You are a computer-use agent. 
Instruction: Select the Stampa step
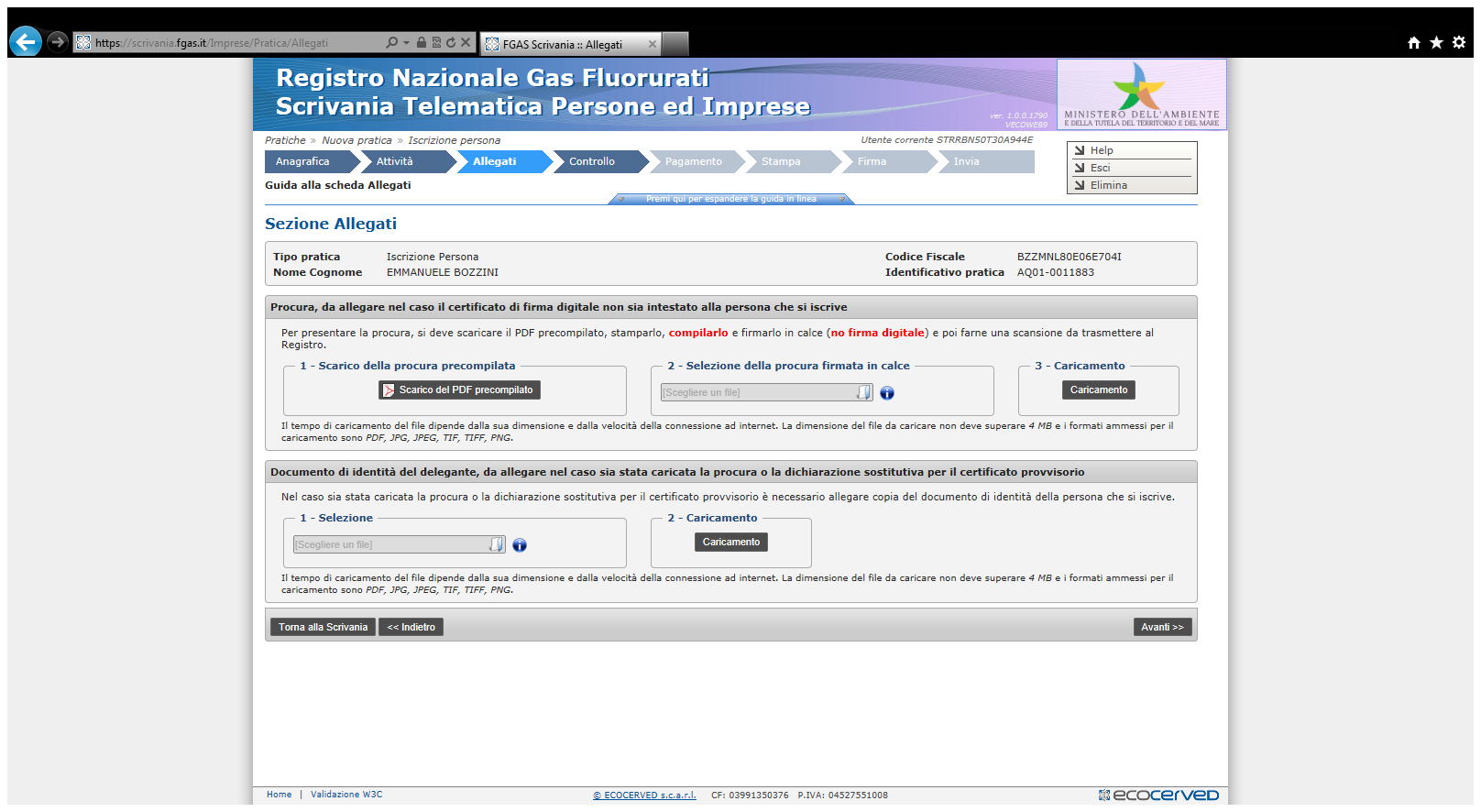pos(793,161)
